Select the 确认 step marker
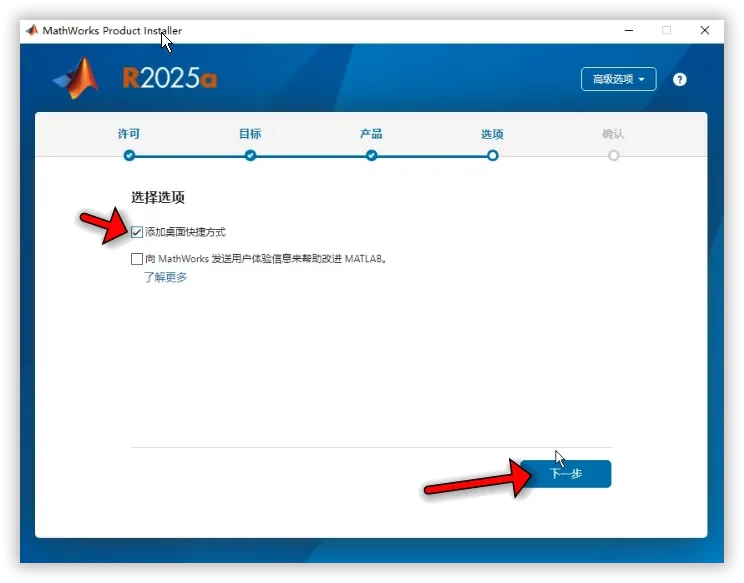 [614, 155]
